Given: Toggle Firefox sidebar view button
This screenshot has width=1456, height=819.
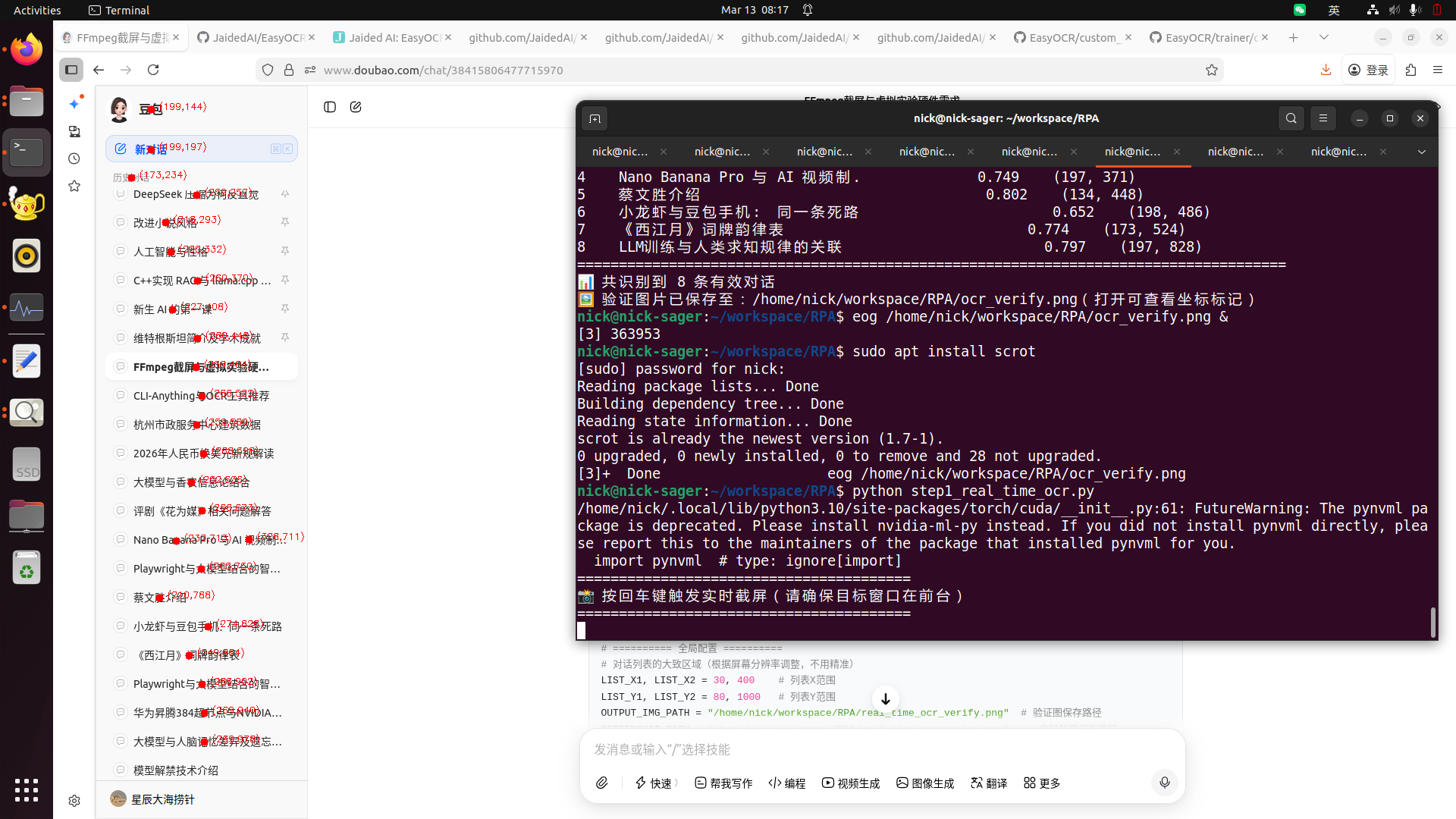Looking at the screenshot, I should (x=71, y=70).
